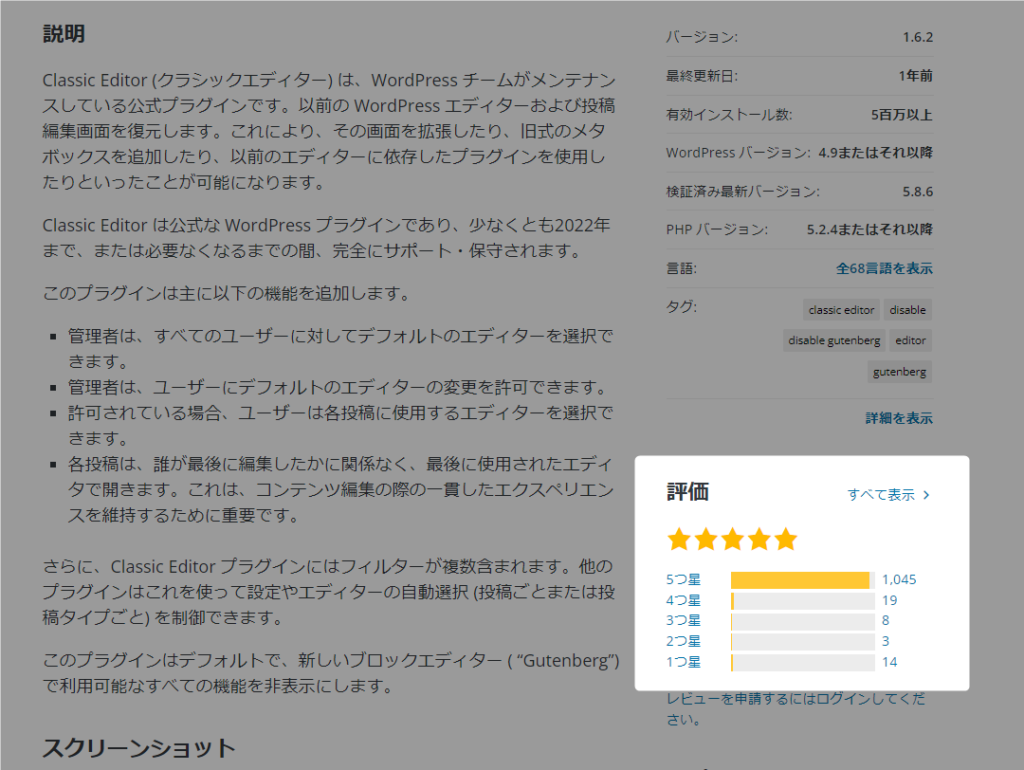The width and height of the screenshot is (1024, 770).
Task: Open the 1つ星 reviews link
Action: [x=683, y=662]
